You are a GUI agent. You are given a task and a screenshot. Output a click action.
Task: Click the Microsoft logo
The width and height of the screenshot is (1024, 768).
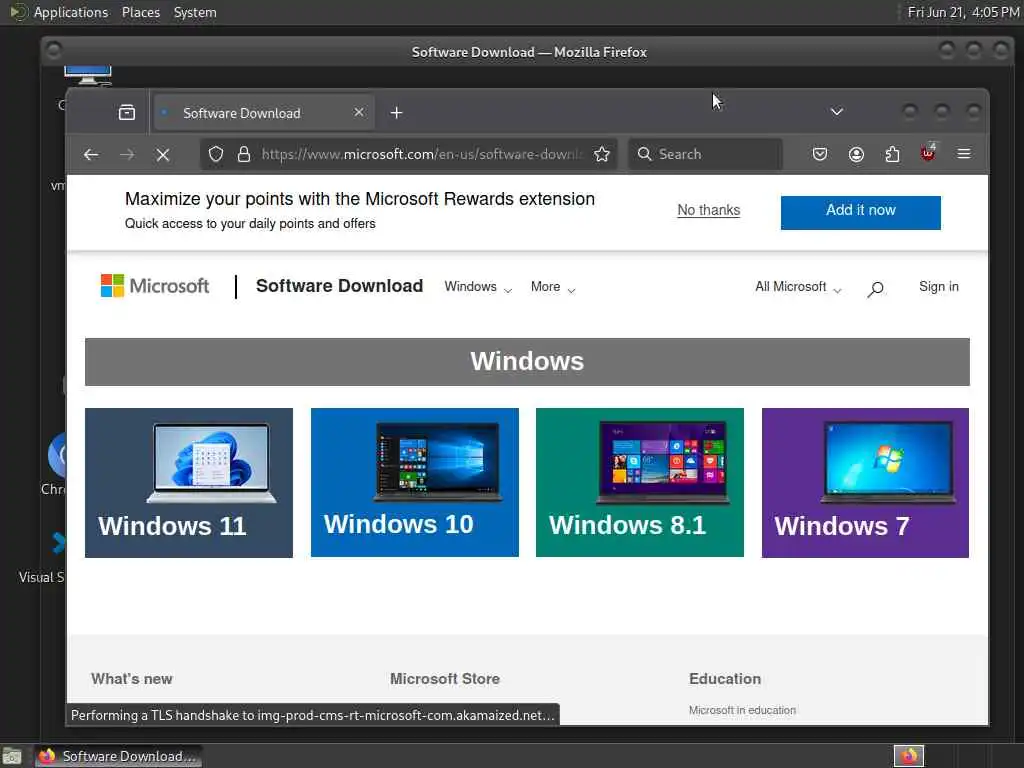[x=155, y=286]
